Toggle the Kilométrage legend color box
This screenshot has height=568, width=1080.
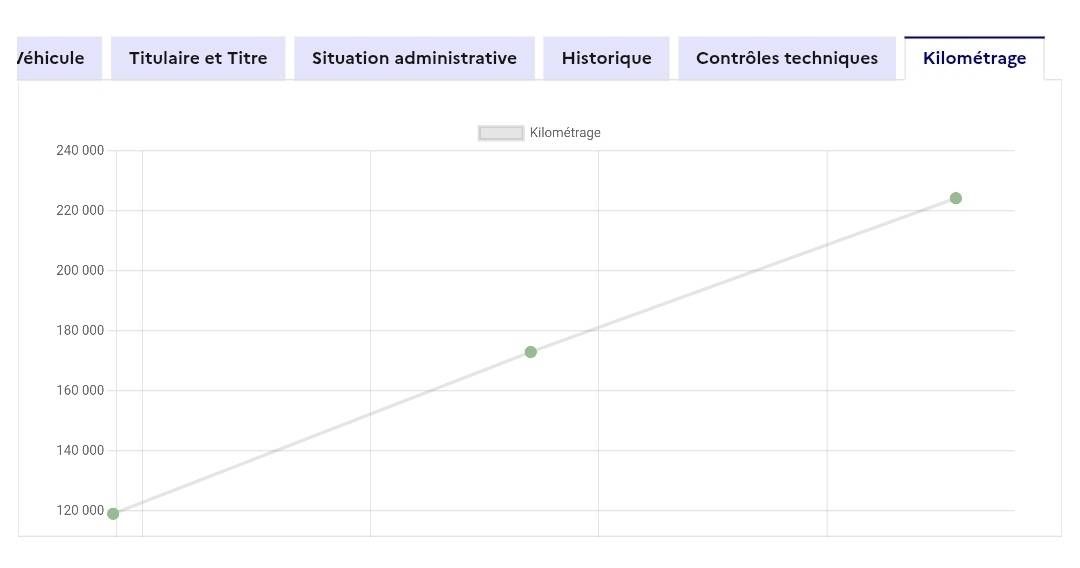click(x=501, y=133)
